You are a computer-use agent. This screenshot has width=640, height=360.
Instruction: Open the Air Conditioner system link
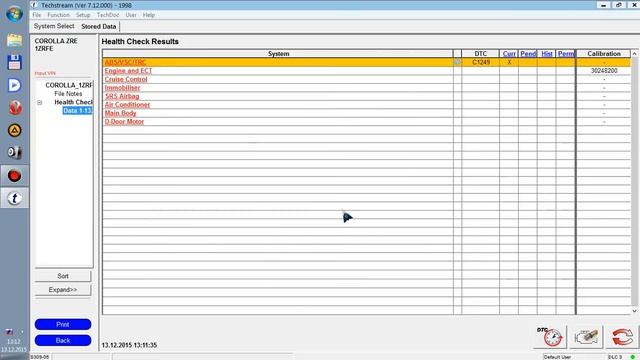point(127,104)
